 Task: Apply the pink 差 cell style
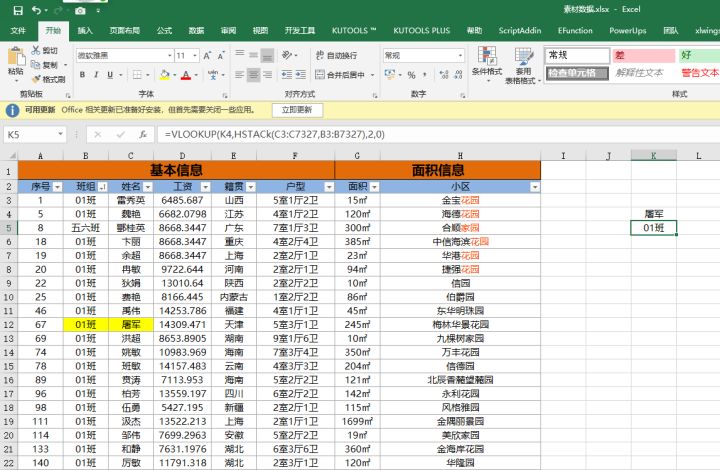[x=643, y=56]
